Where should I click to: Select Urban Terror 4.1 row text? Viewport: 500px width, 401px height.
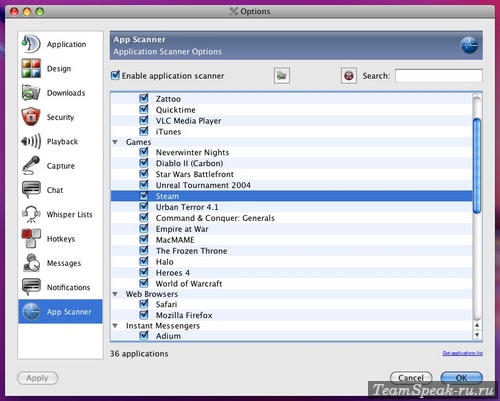(187, 207)
